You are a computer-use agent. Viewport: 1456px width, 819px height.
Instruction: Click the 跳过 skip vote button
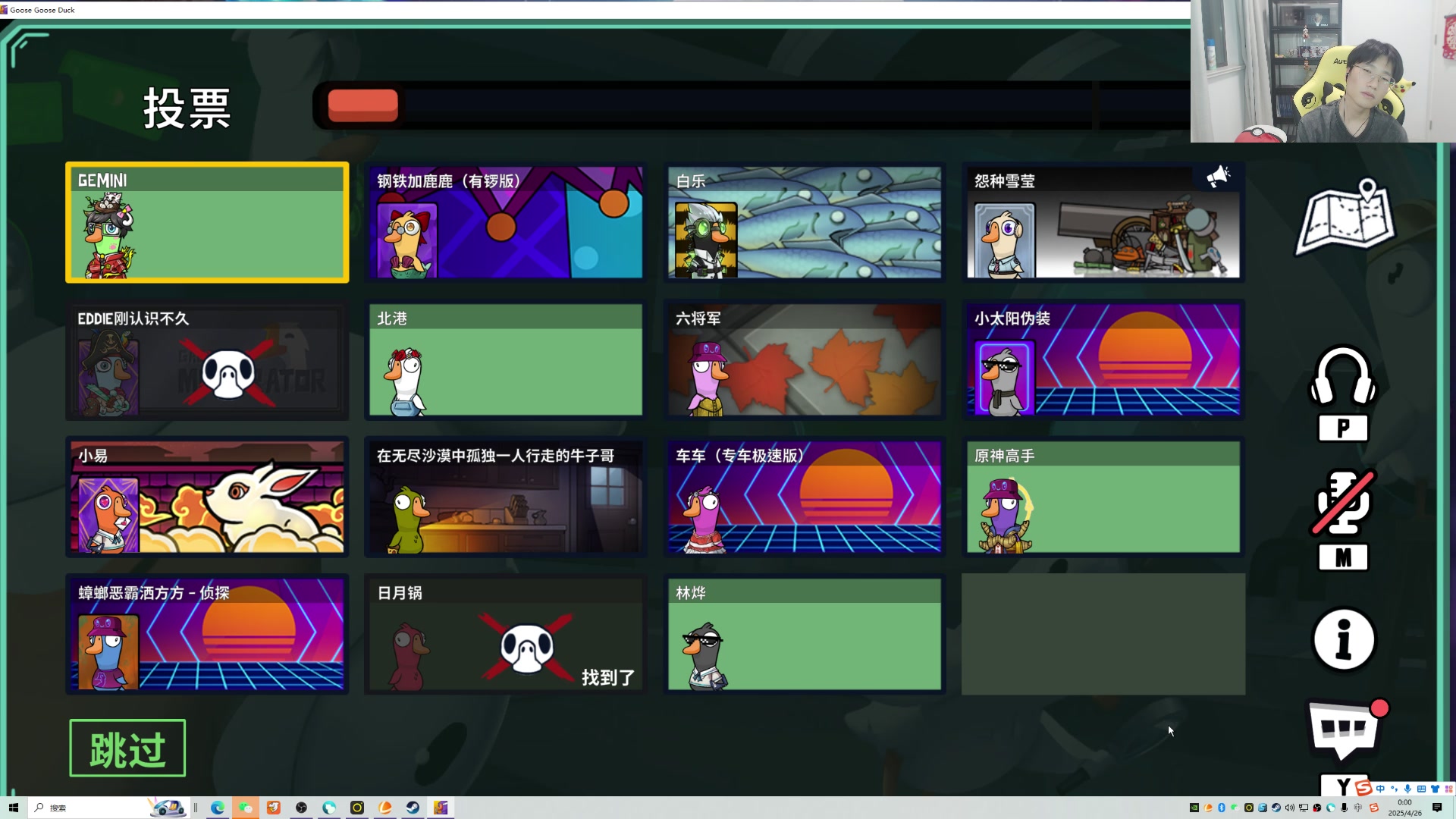click(127, 748)
